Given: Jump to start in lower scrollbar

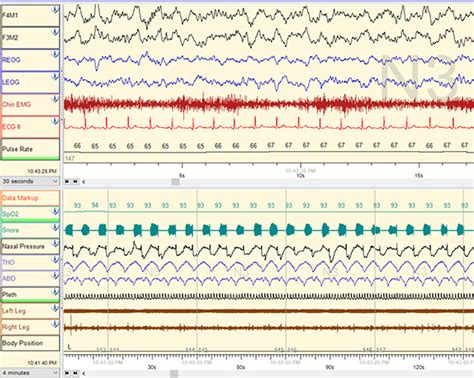Looking at the screenshot, I should (x=67, y=373).
